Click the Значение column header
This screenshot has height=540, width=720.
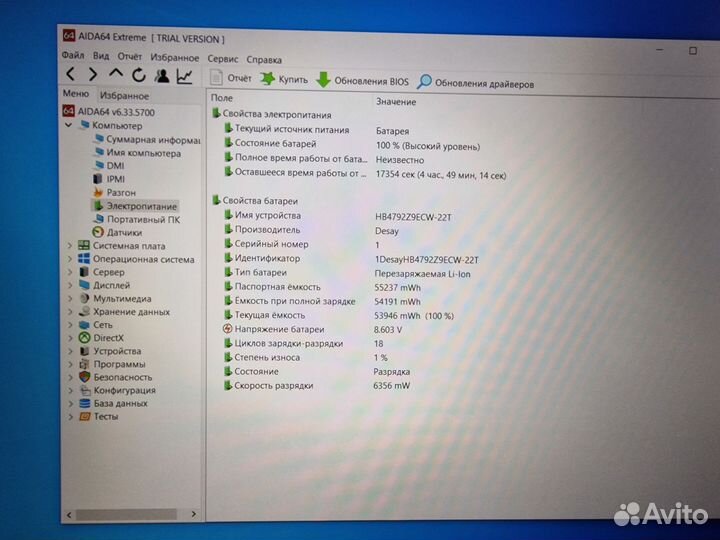[396, 102]
